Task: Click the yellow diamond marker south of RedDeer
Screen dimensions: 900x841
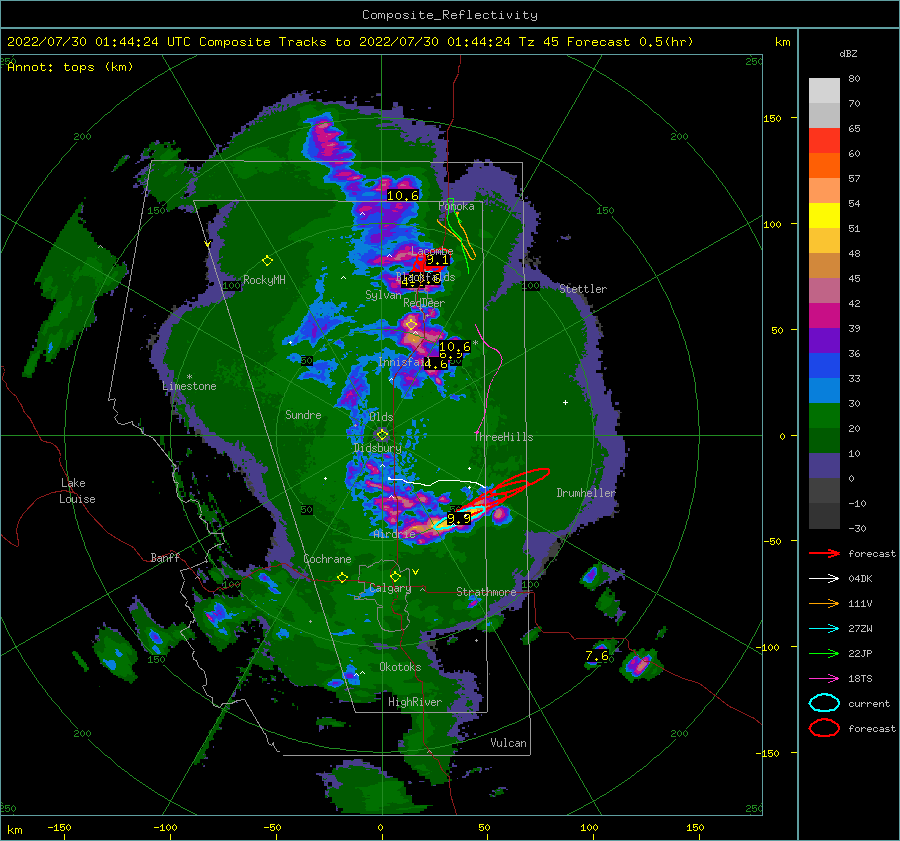Action: tap(411, 325)
